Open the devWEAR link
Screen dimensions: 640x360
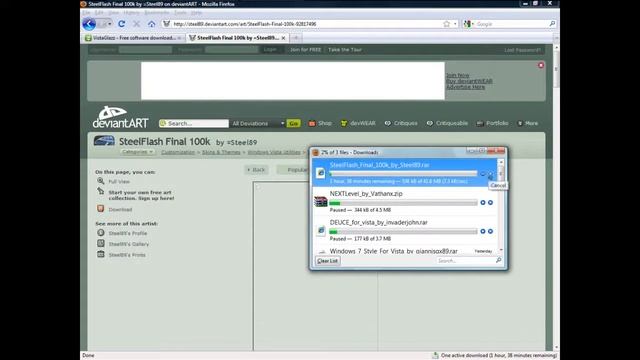[358, 123]
